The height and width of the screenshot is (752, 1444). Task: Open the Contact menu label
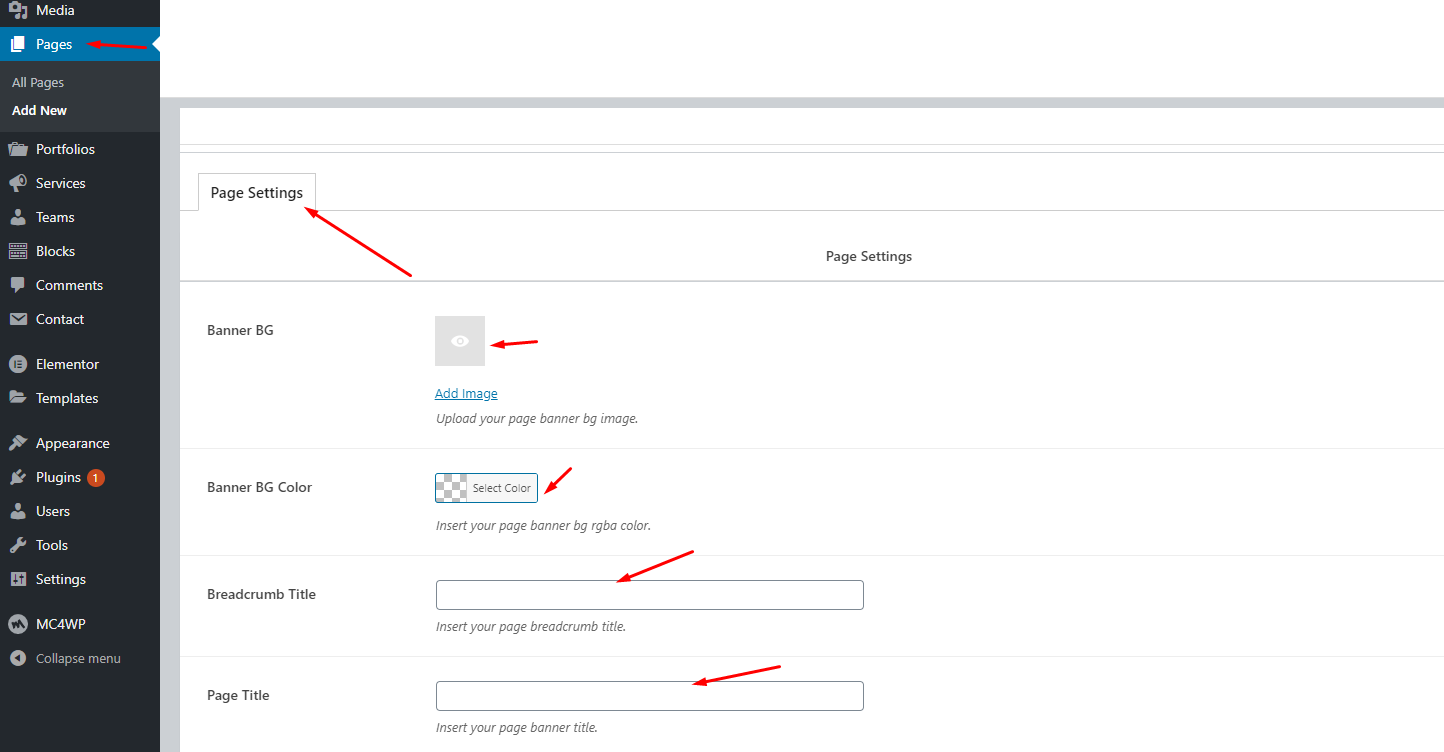click(60, 319)
